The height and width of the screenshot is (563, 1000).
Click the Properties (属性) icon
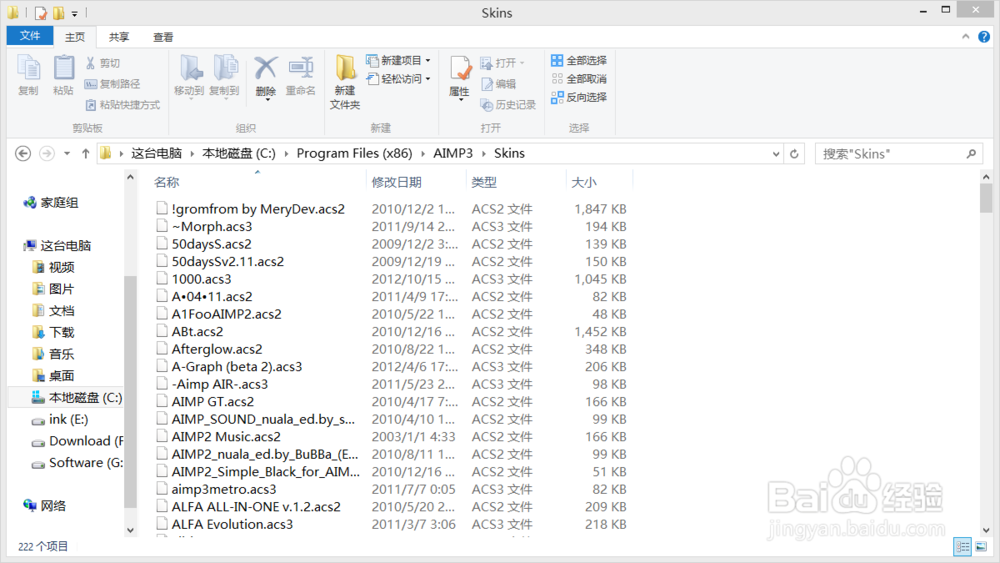(x=460, y=69)
